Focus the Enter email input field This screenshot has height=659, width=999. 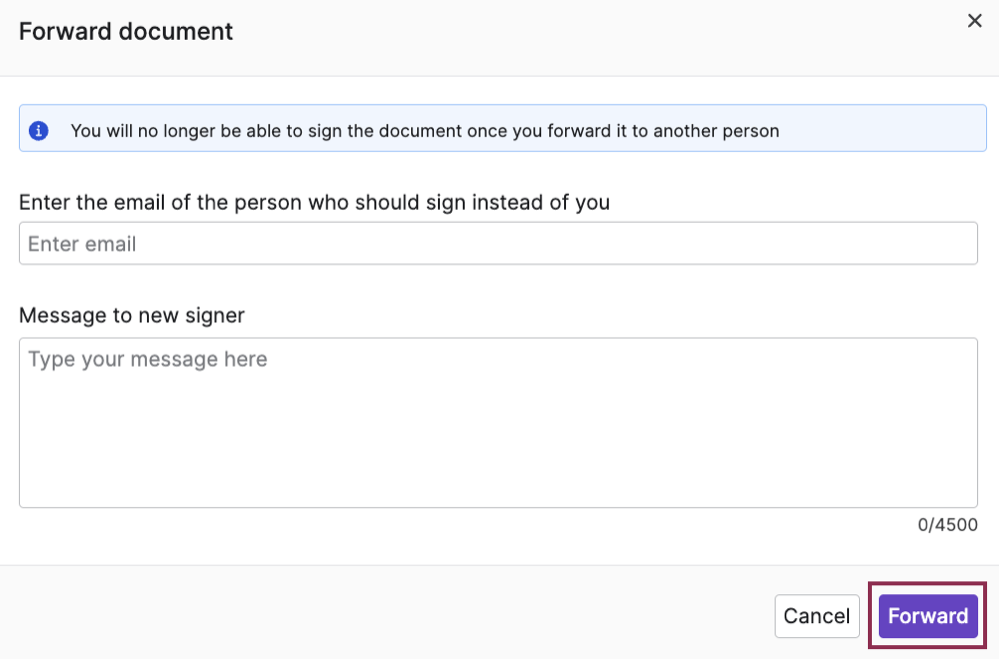[498, 243]
